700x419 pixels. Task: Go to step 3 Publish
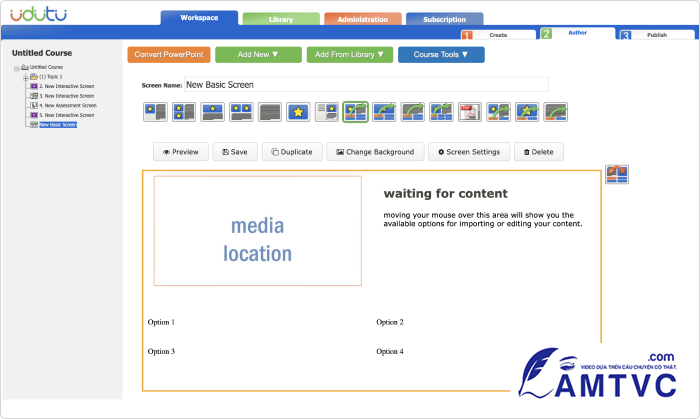coord(657,35)
